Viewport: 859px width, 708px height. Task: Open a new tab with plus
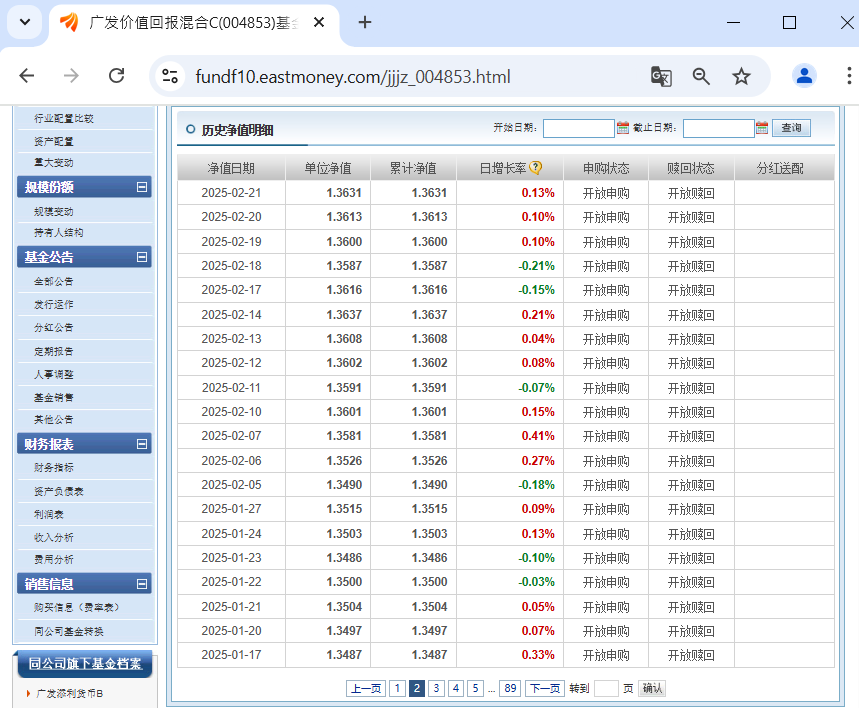click(x=365, y=22)
